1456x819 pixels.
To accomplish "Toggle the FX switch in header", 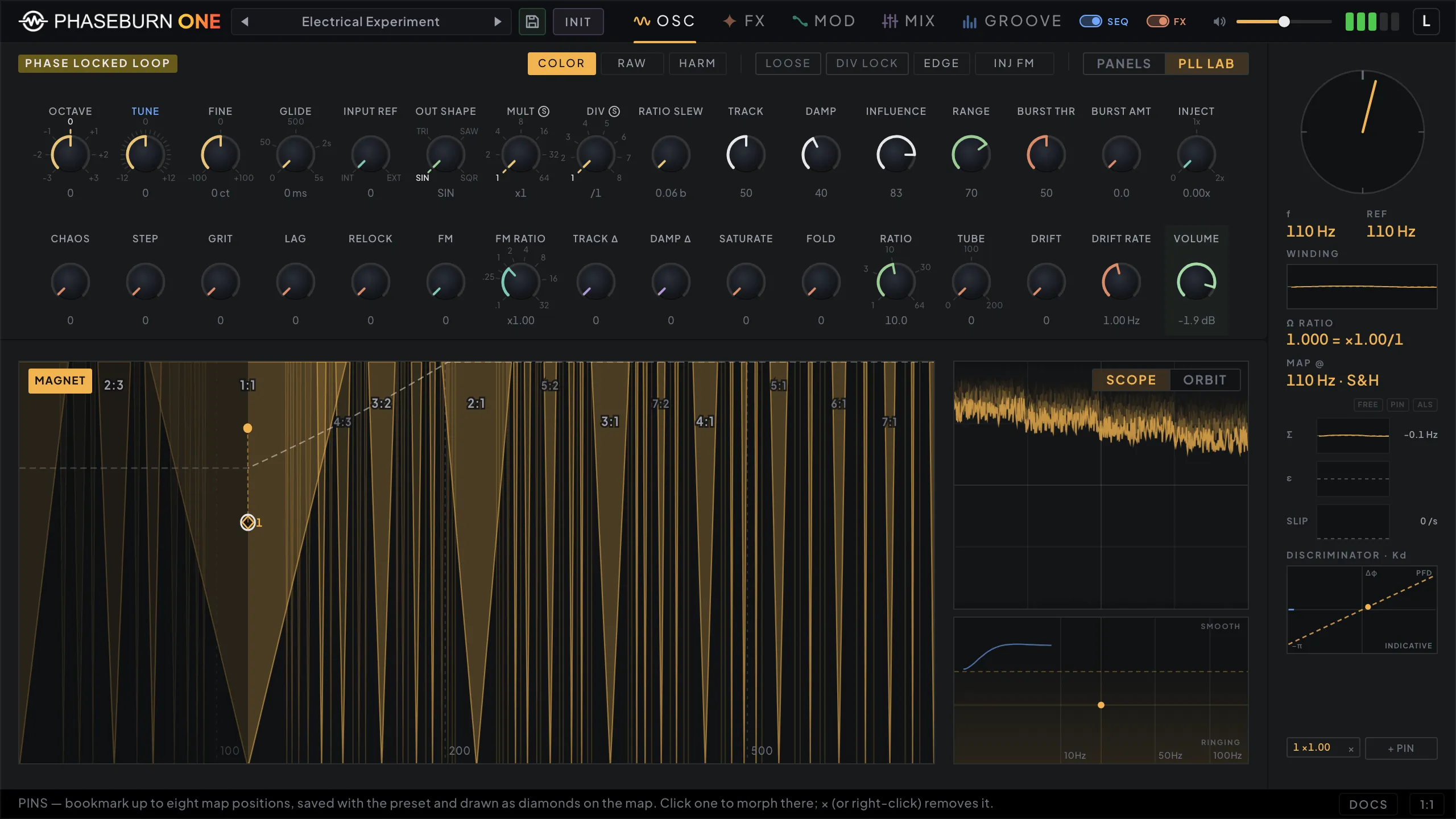I will (x=1157, y=22).
